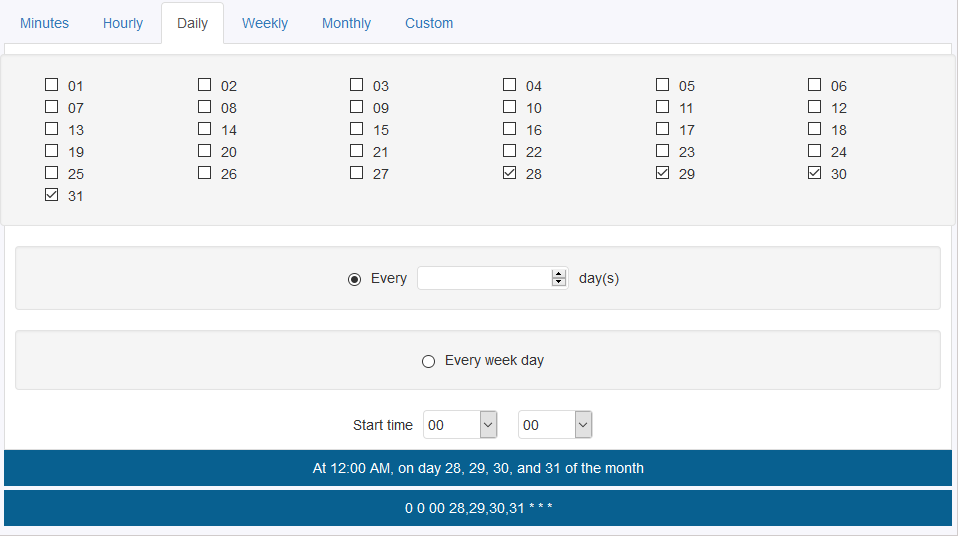Tick the day 12 checkbox

click(x=814, y=107)
